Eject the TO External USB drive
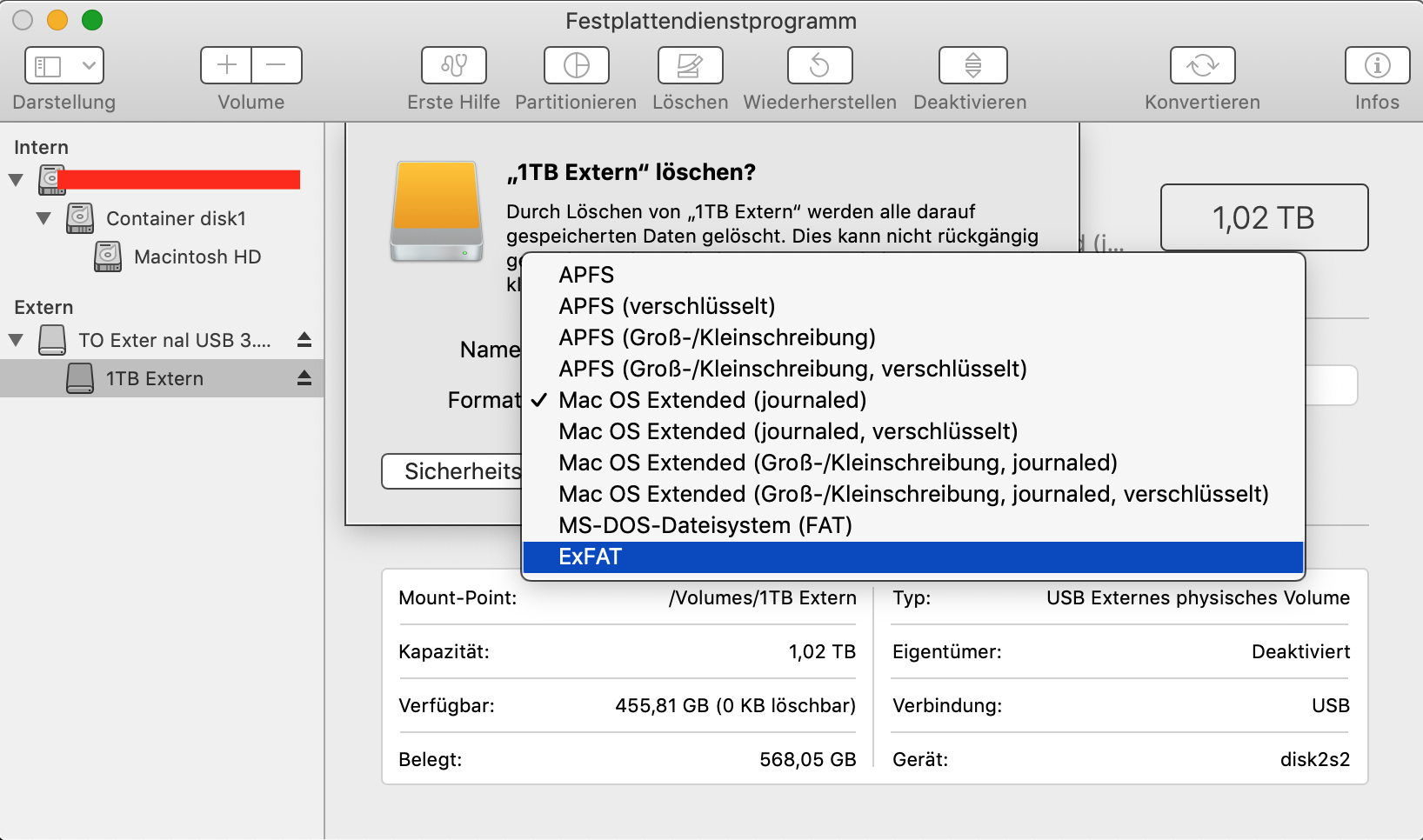This screenshot has width=1423, height=840. tap(304, 339)
